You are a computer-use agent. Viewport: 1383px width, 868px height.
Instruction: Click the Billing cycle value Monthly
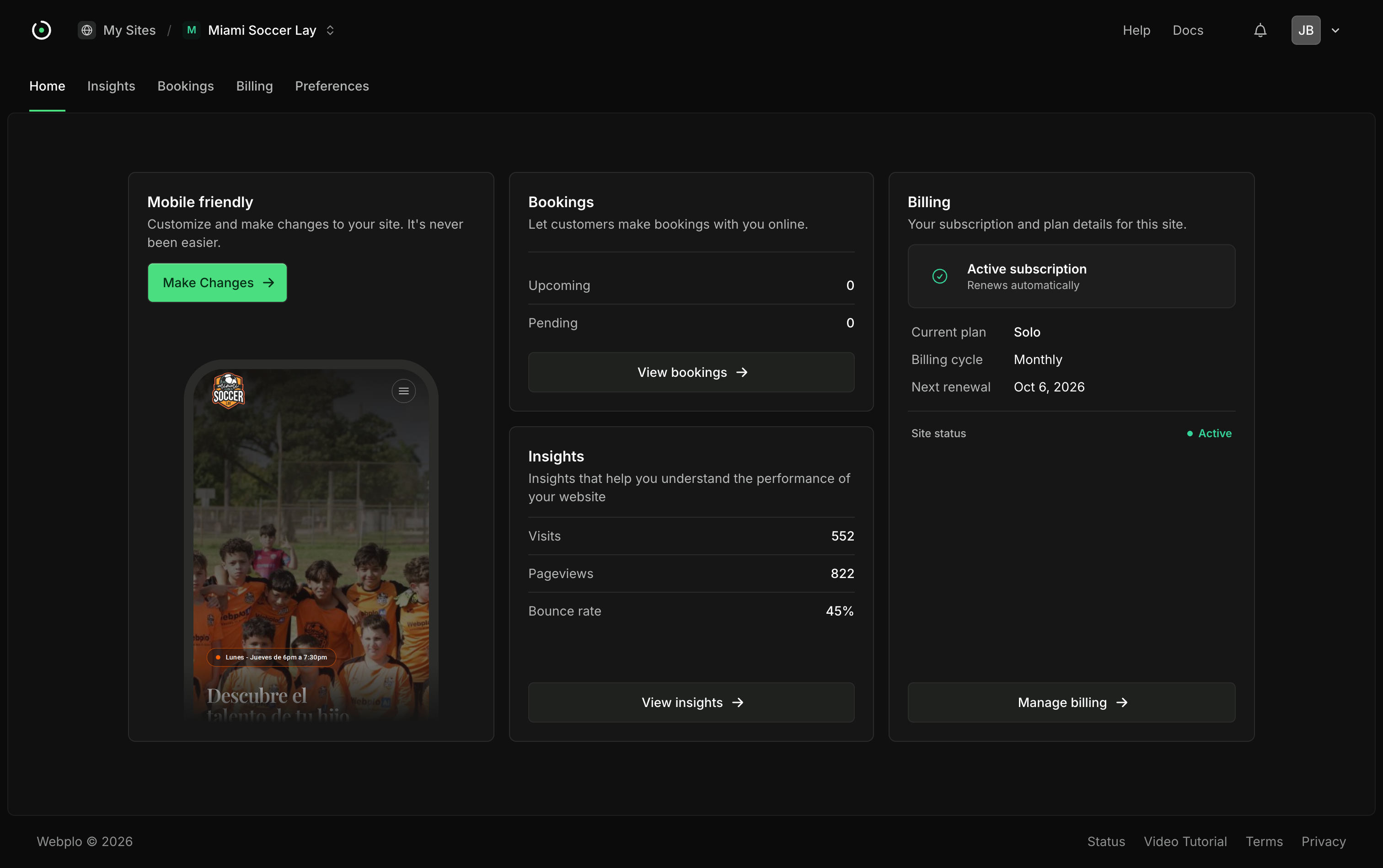pos(1038,359)
